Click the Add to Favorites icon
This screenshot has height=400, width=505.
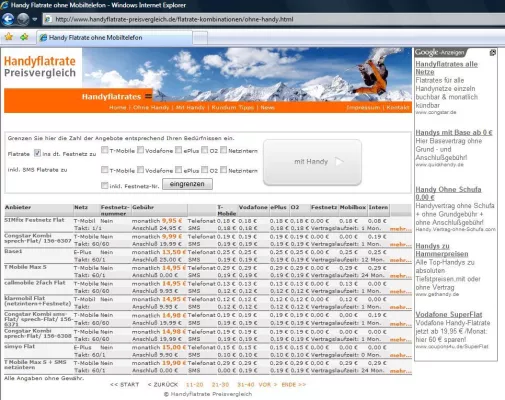click(x=24, y=37)
